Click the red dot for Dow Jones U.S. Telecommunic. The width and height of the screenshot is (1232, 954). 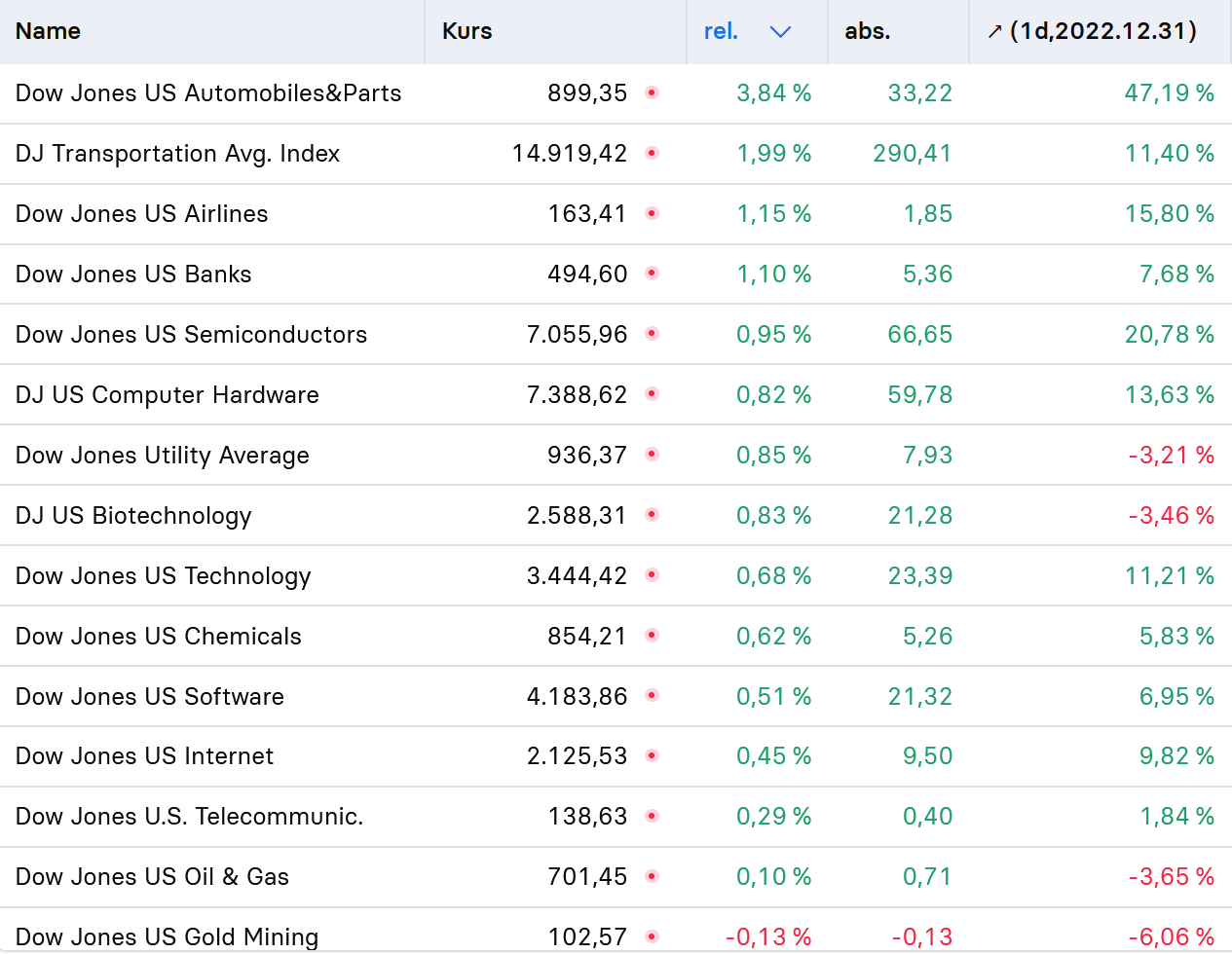tap(653, 816)
